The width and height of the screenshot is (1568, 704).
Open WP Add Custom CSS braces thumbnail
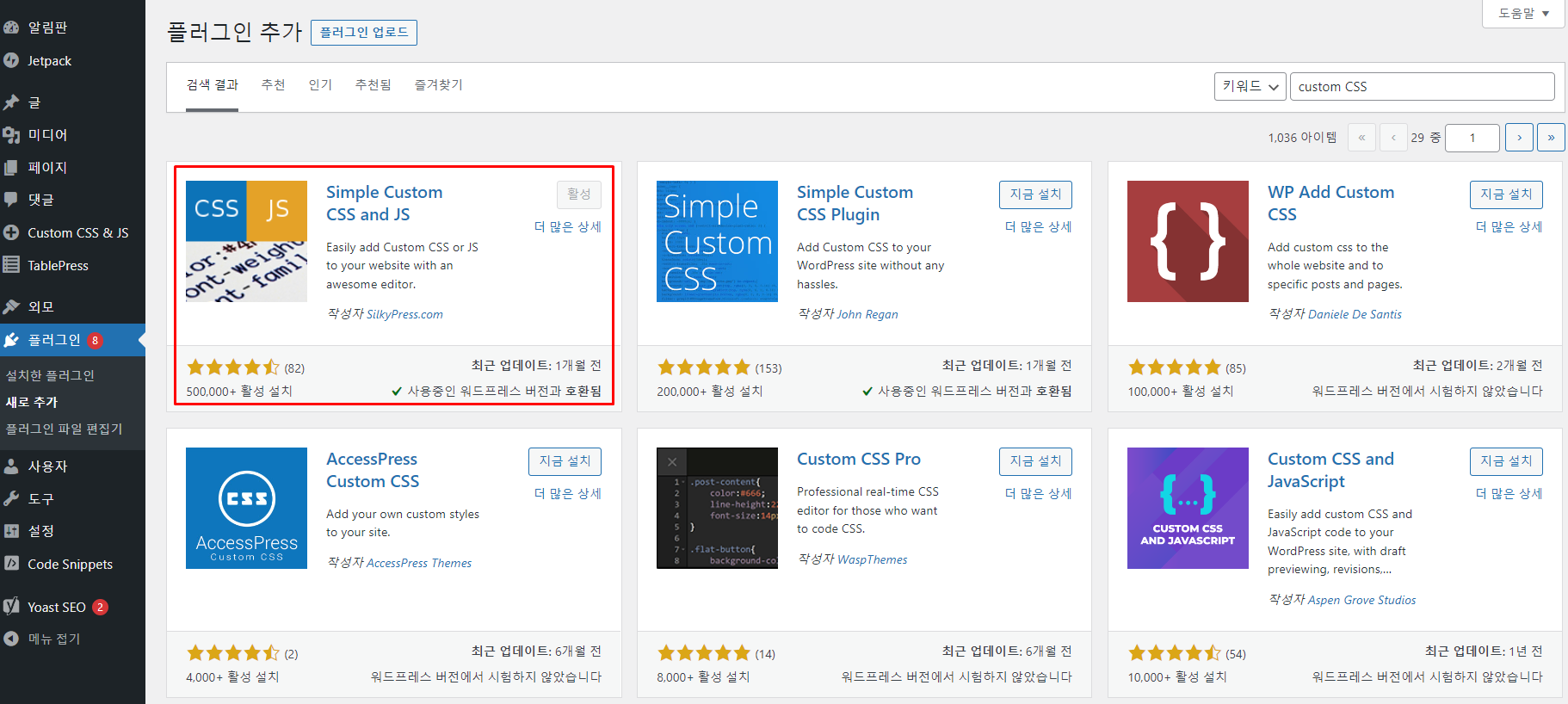1188,241
